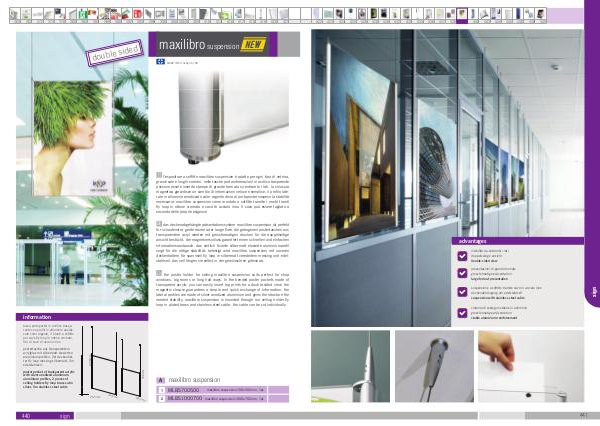Click row number 2 in product table
This screenshot has height=426, width=600.
tap(161, 398)
